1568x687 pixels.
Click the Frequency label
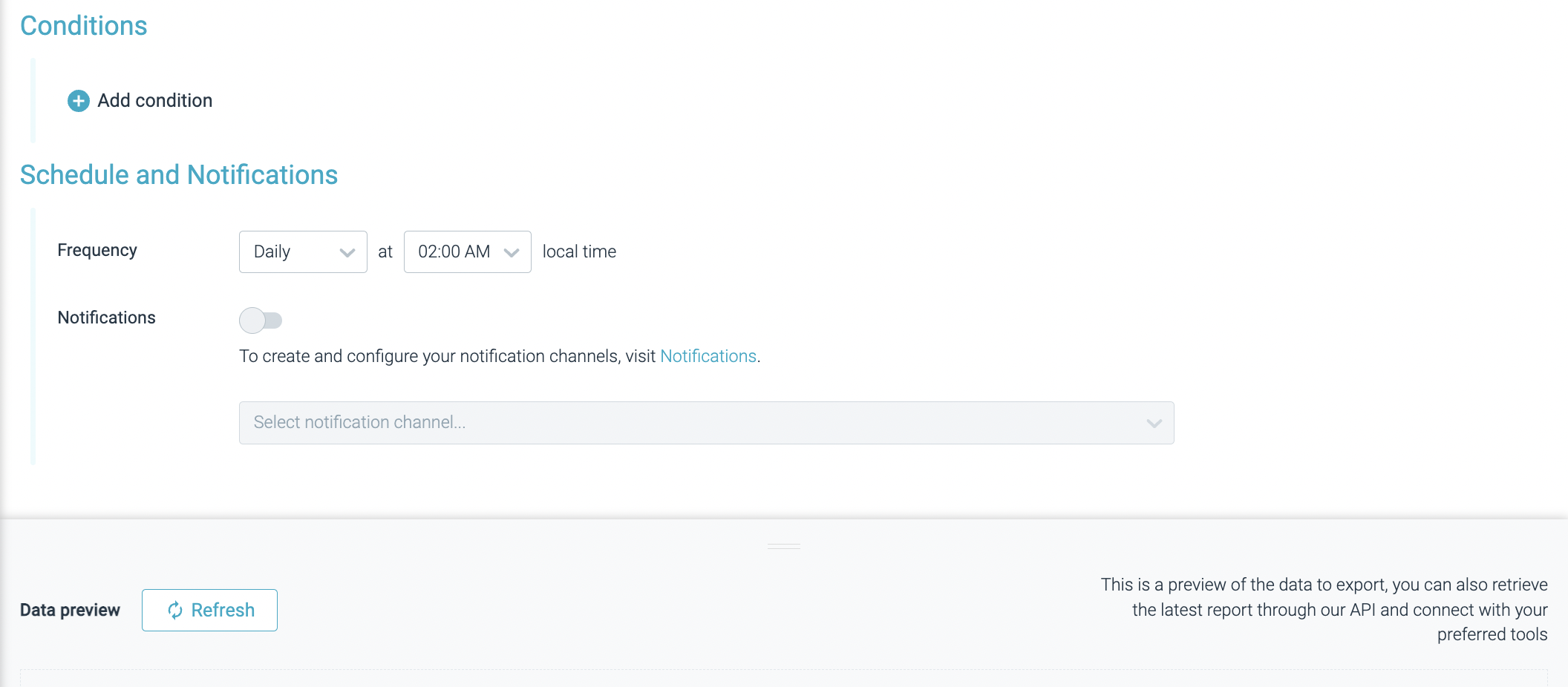[x=97, y=251]
